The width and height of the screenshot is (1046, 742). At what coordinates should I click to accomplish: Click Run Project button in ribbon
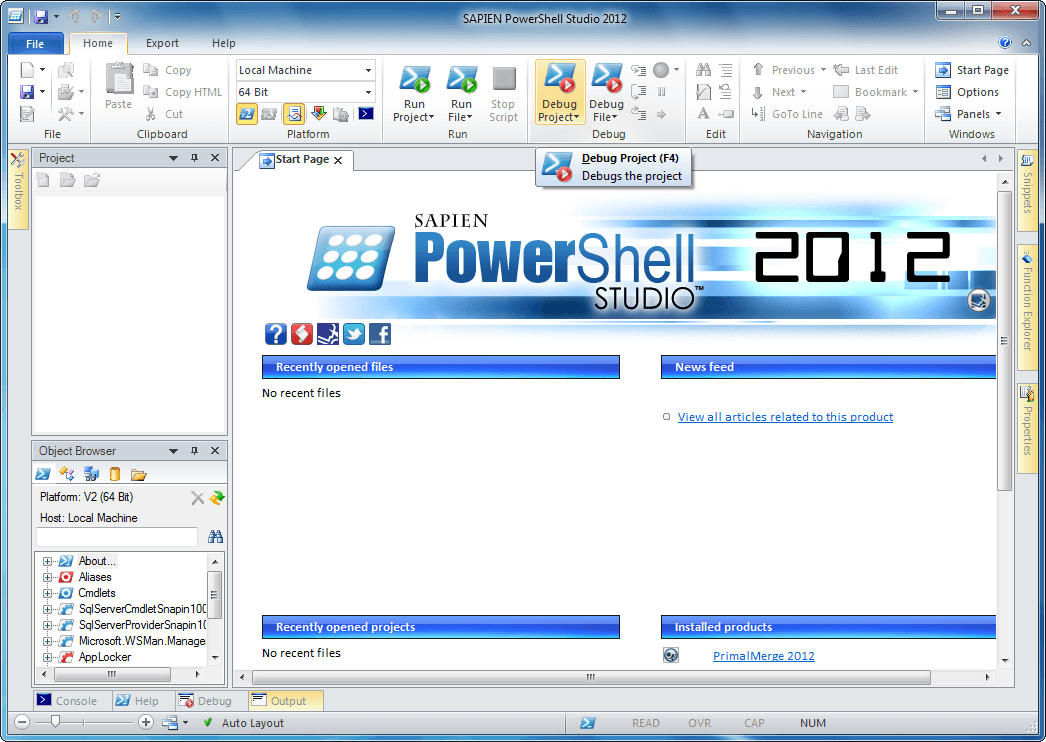point(414,93)
